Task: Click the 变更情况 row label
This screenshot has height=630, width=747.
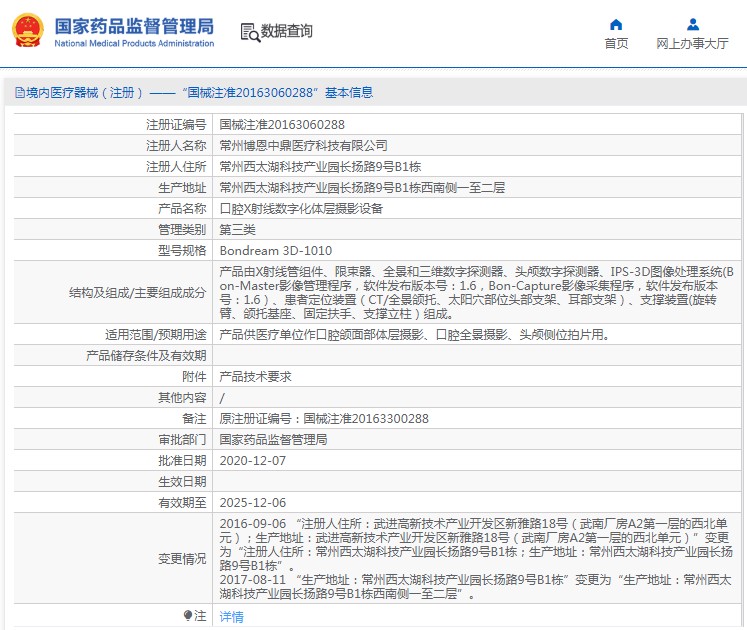Action: pos(182,559)
